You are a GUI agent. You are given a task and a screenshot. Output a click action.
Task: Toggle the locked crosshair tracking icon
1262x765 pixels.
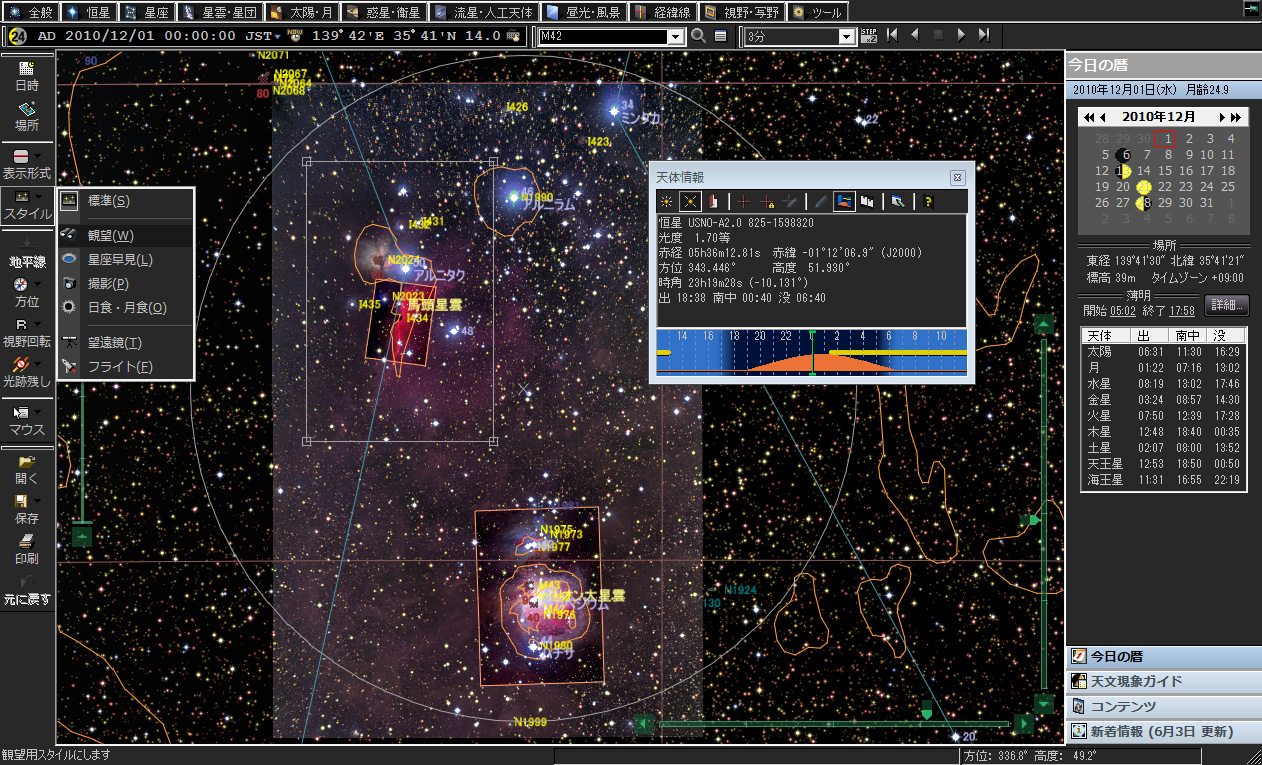[x=768, y=201]
